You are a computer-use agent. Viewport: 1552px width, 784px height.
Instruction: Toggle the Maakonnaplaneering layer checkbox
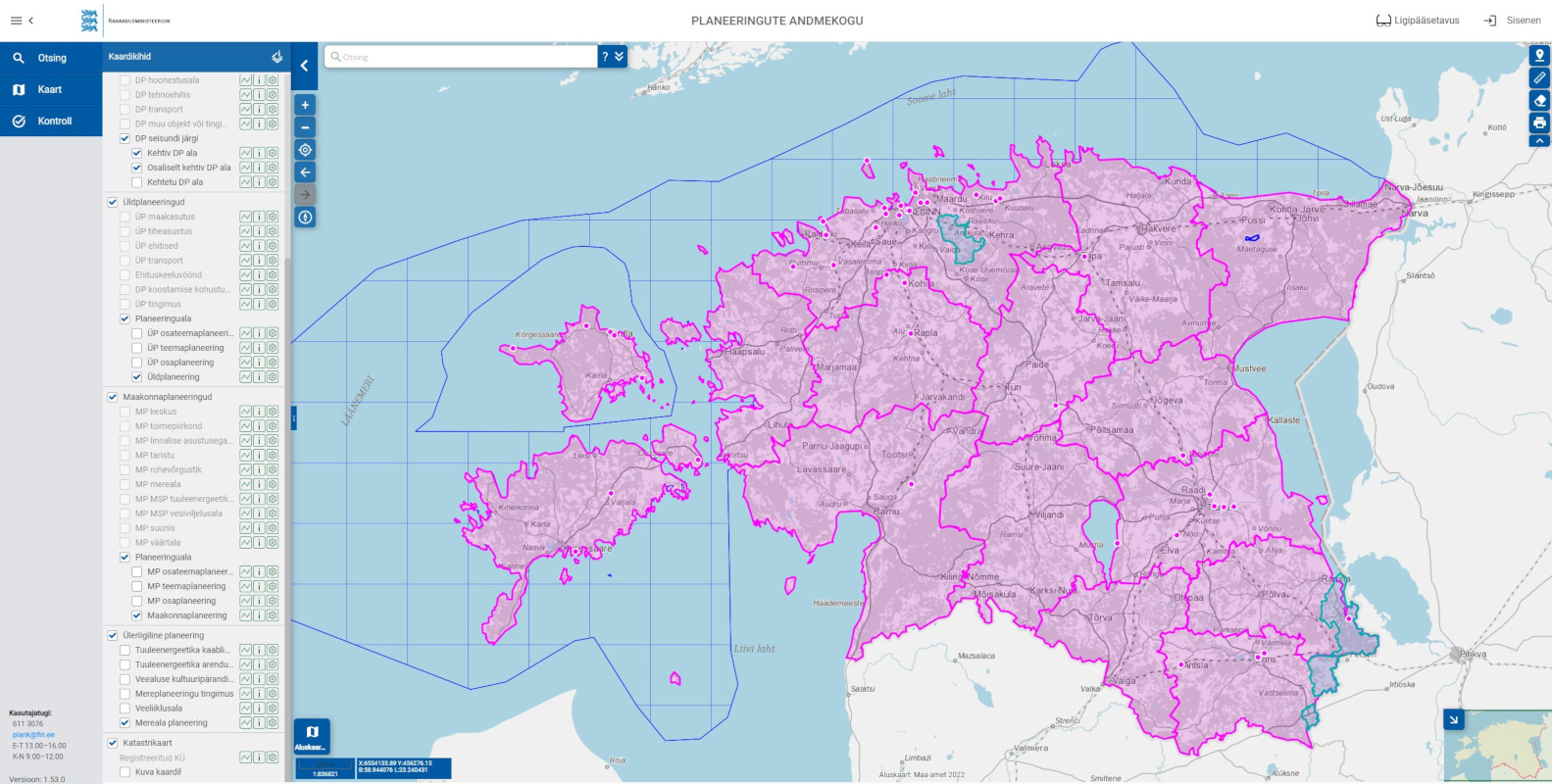[x=137, y=615]
